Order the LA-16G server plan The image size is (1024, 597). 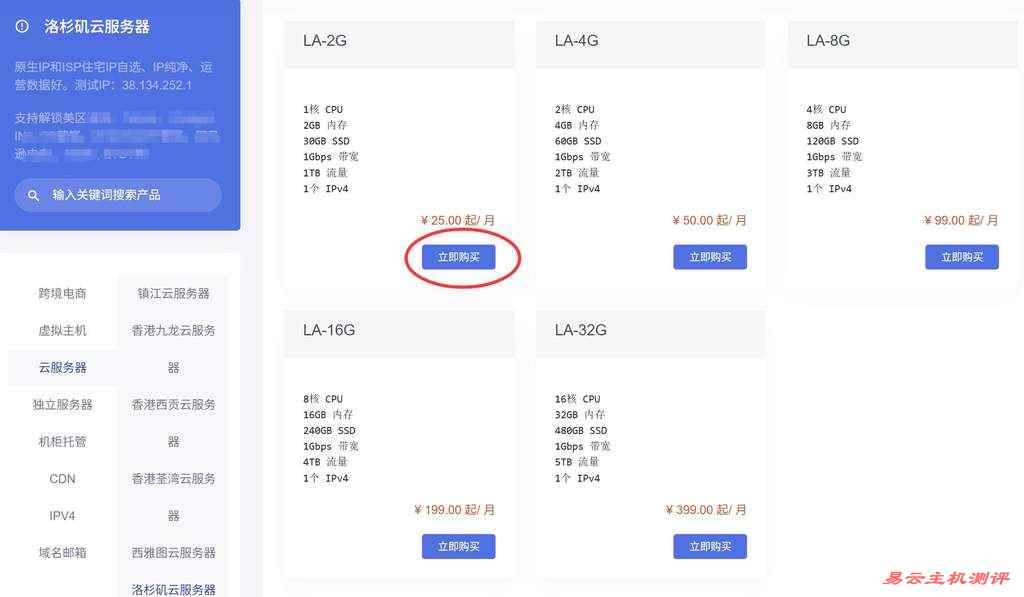click(x=458, y=547)
